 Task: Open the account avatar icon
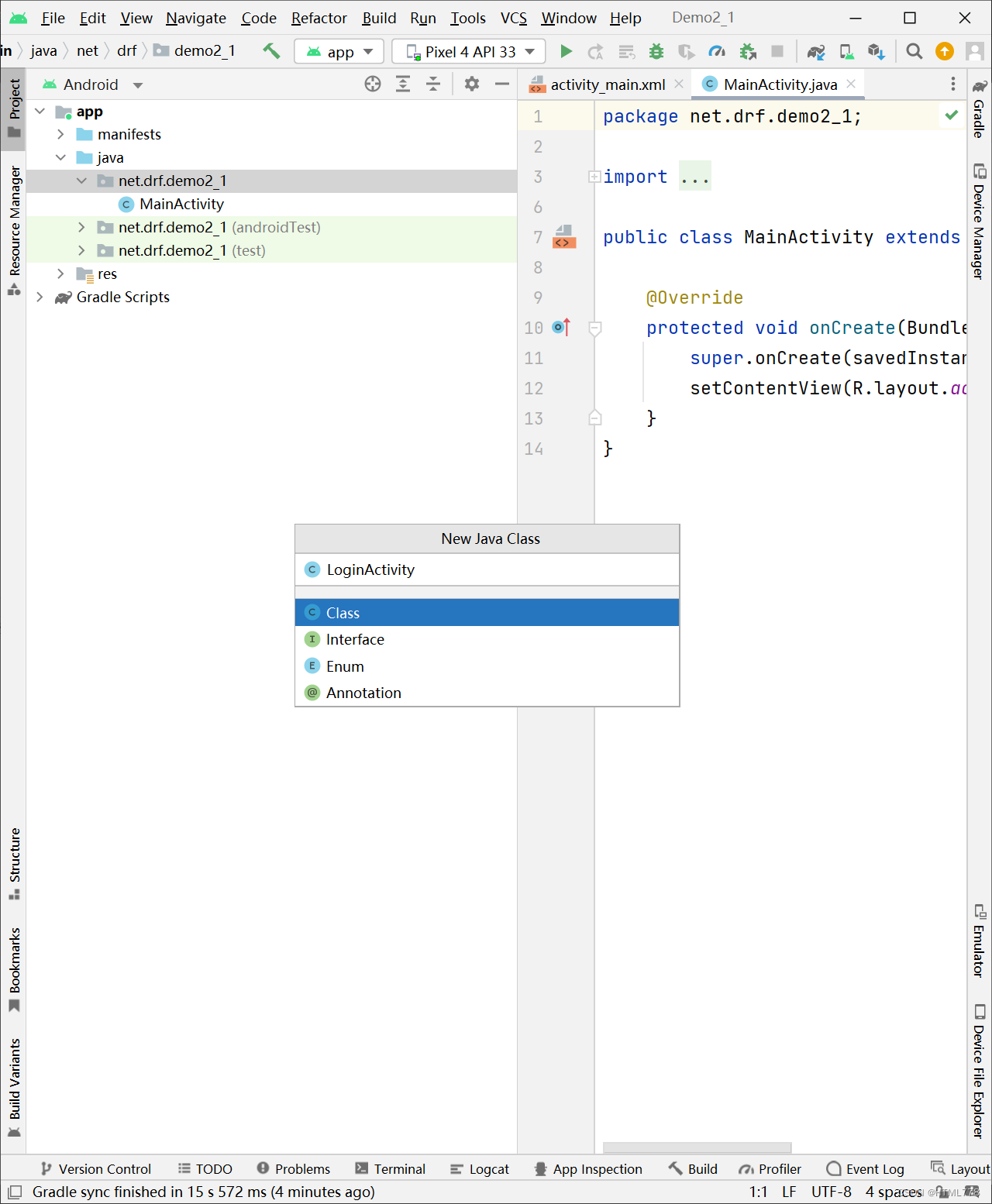point(975,51)
